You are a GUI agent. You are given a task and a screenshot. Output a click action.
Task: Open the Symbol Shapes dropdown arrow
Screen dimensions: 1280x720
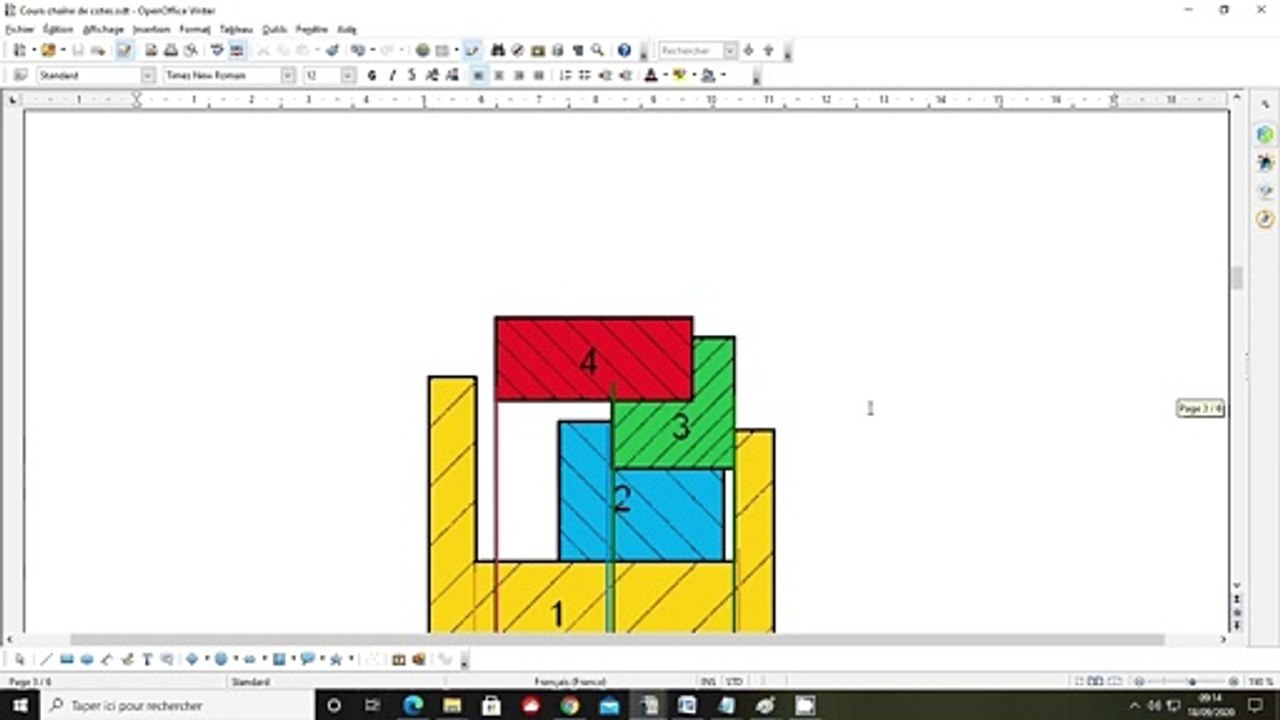236,659
